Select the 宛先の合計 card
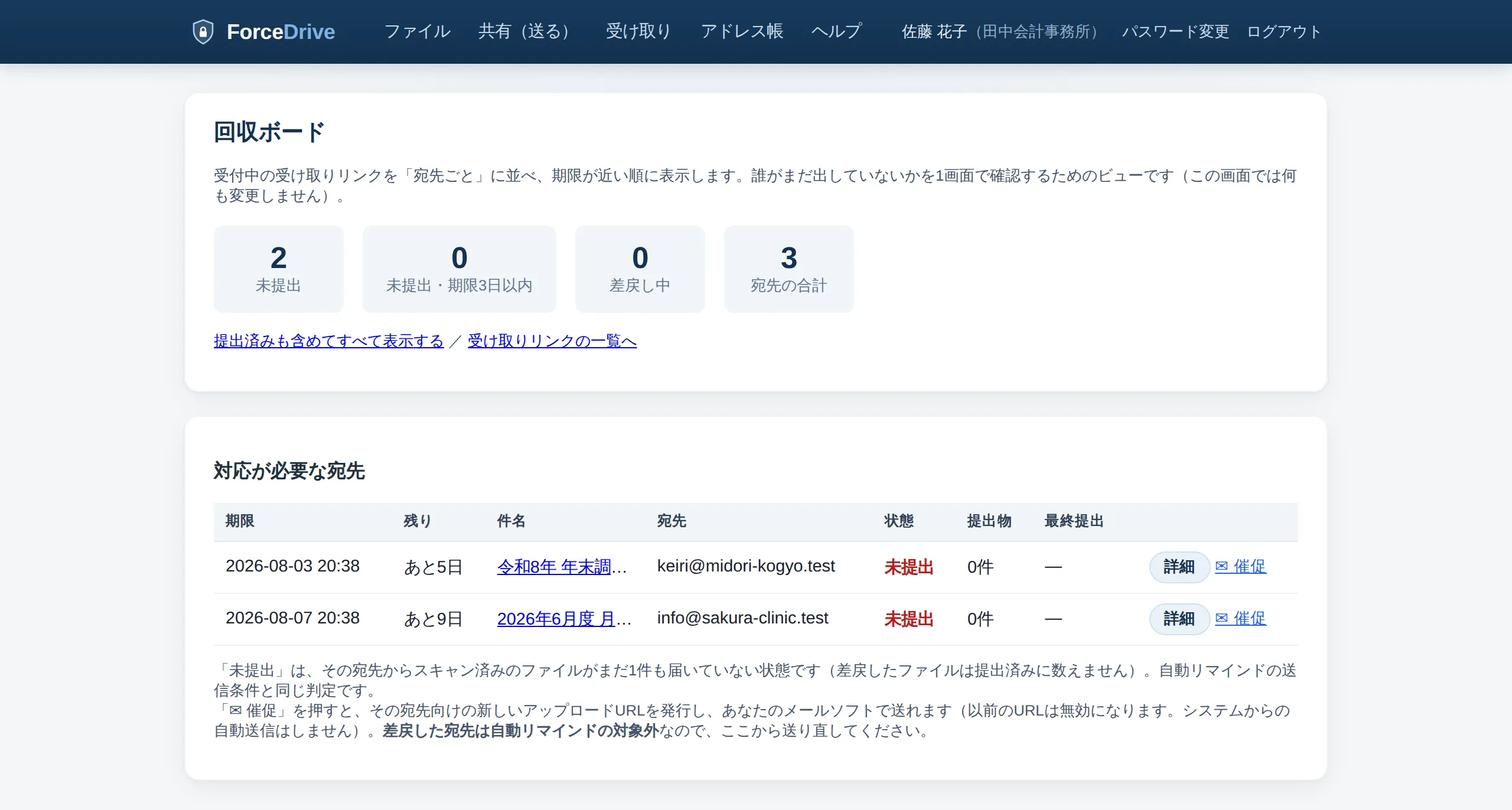Screen dimensions: 1512x810 click(x=789, y=269)
